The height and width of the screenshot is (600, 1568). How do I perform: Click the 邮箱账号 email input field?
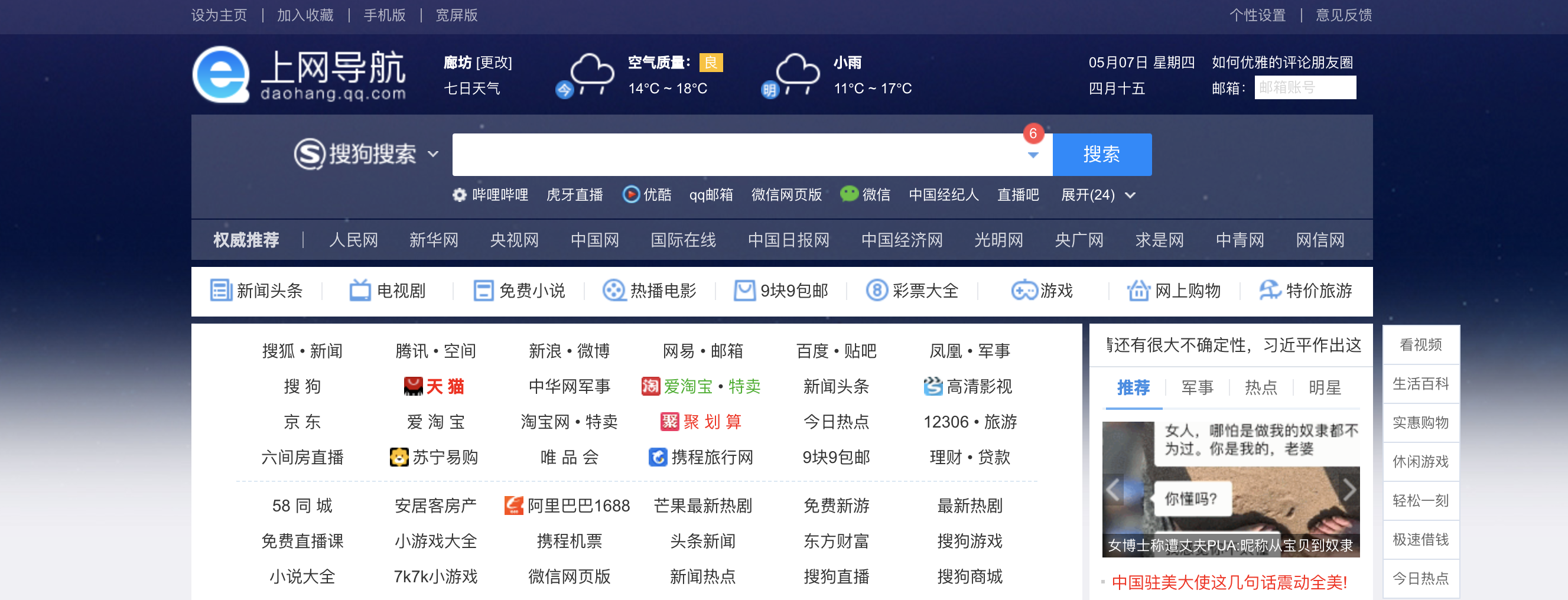pyautogui.click(x=1305, y=87)
